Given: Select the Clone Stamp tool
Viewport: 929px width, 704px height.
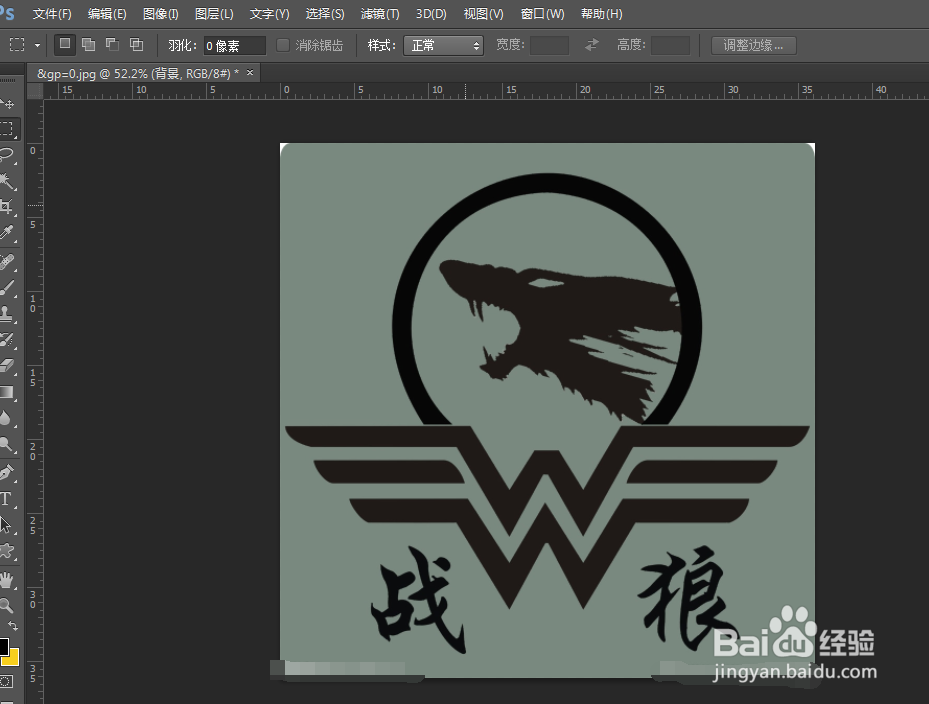Looking at the screenshot, I should 8,313.
